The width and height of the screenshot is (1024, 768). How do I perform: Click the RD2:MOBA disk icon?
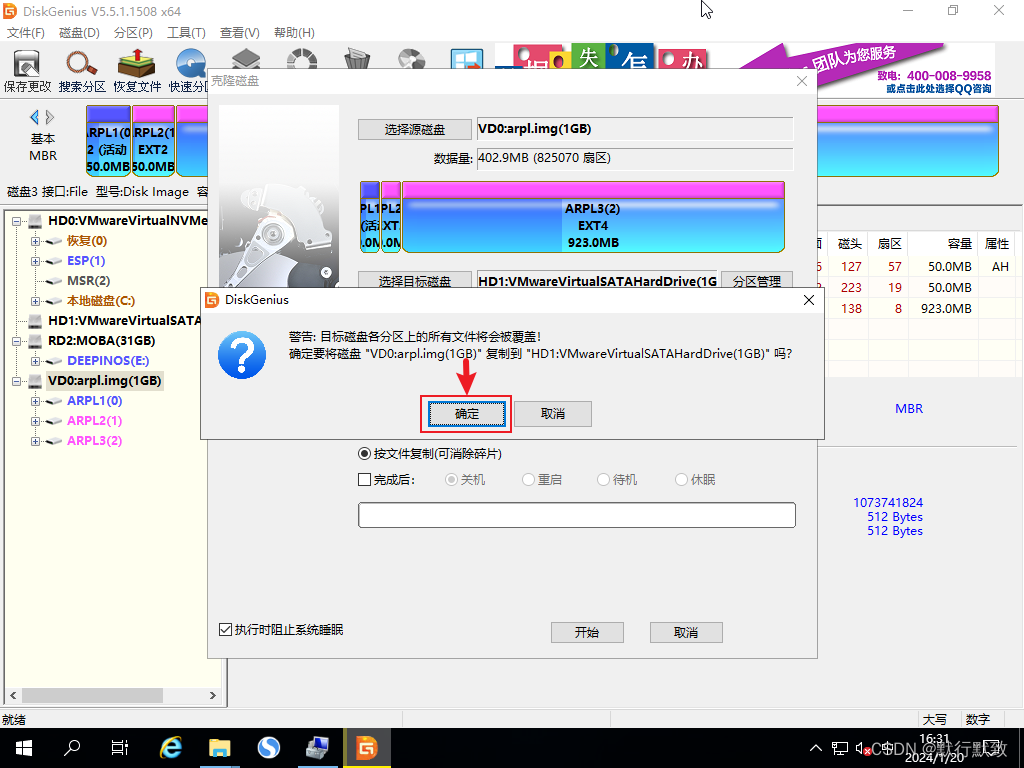35,342
